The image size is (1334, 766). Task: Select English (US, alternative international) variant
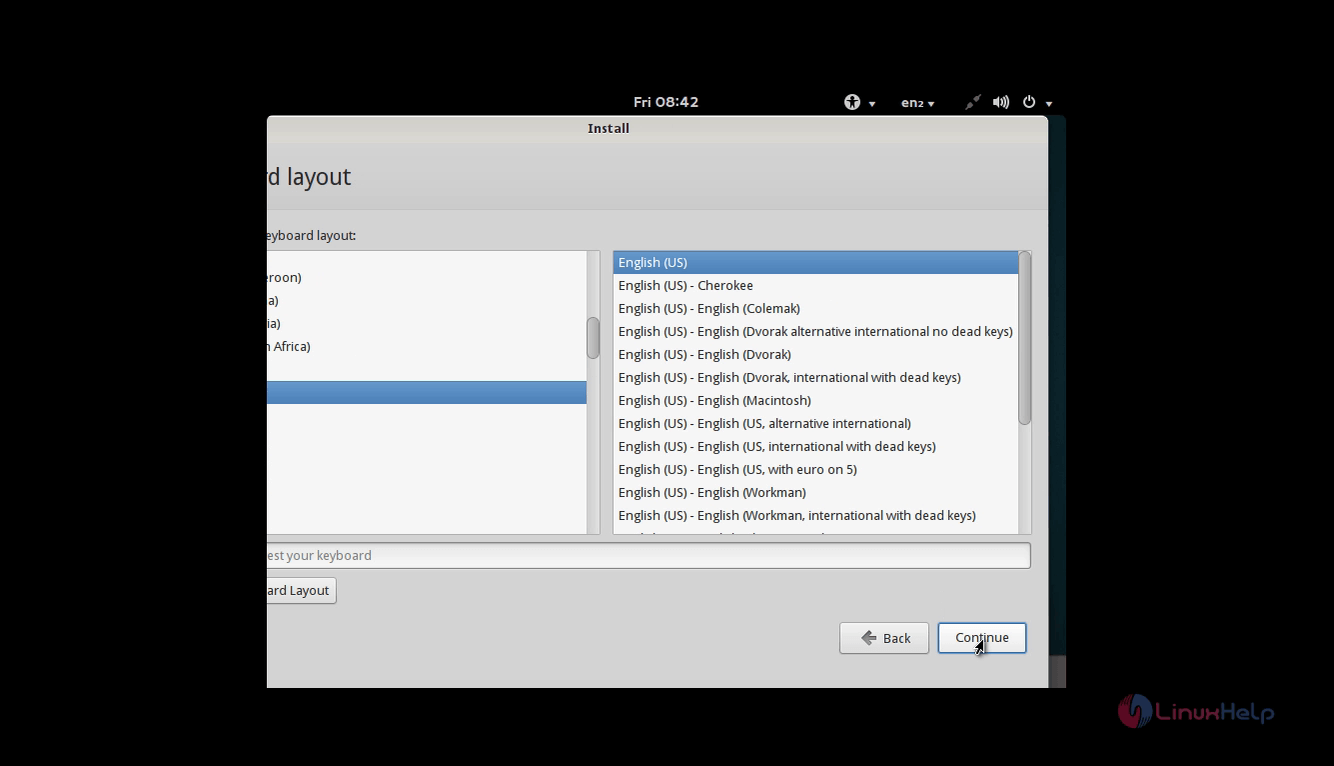tap(815, 423)
